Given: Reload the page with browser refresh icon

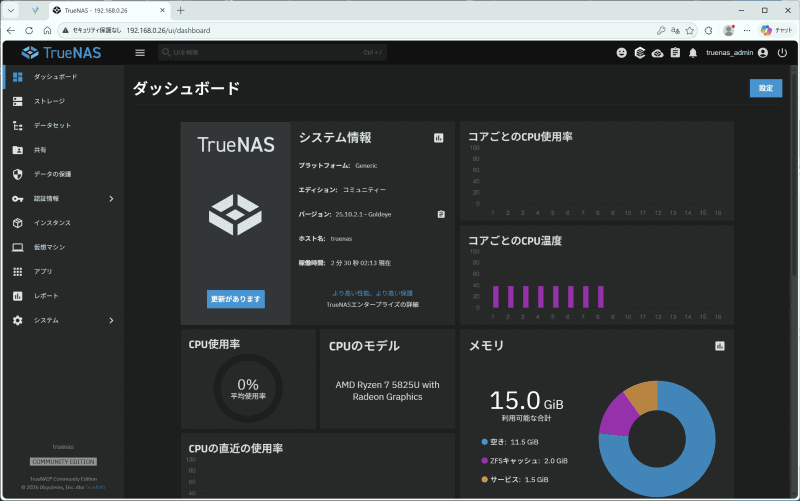Looking at the screenshot, I should point(29,31).
